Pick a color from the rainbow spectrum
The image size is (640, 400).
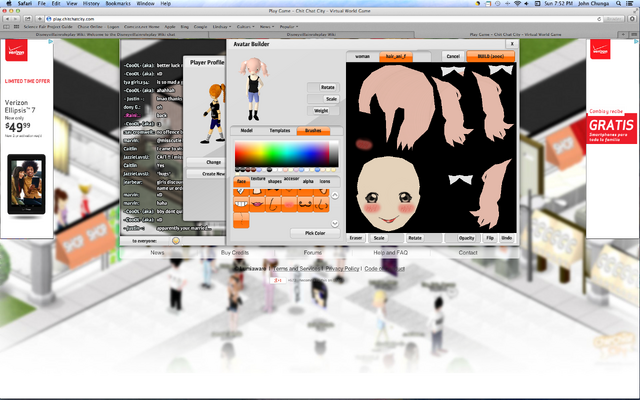(x=282, y=153)
